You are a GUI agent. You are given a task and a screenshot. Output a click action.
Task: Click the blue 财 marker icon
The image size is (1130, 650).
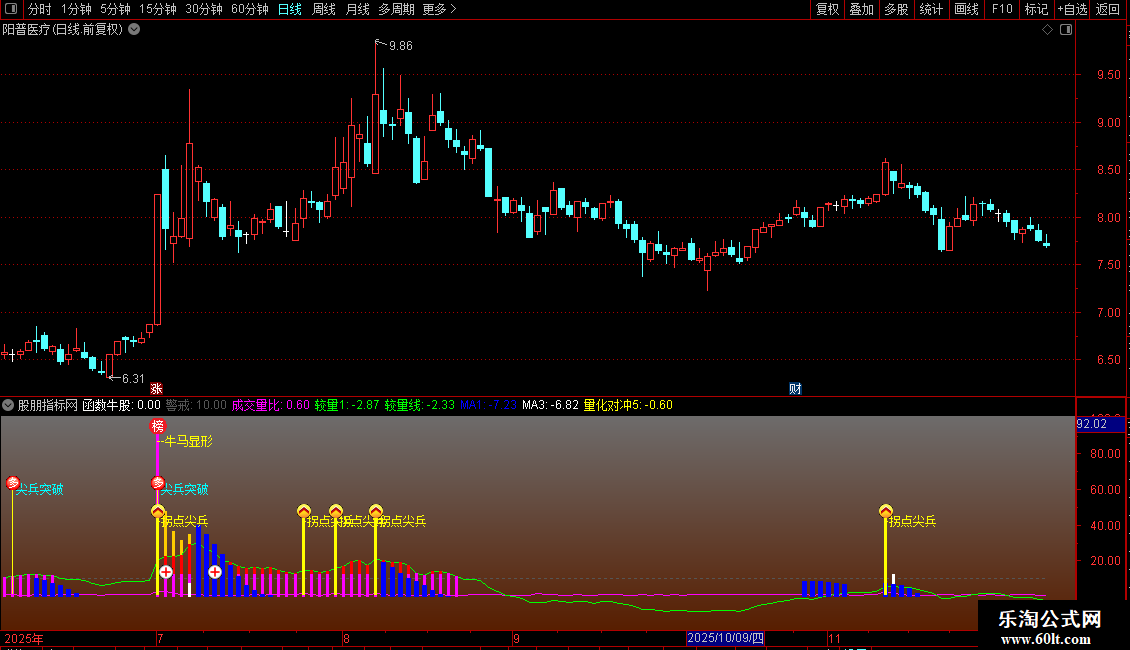[795, 389]
